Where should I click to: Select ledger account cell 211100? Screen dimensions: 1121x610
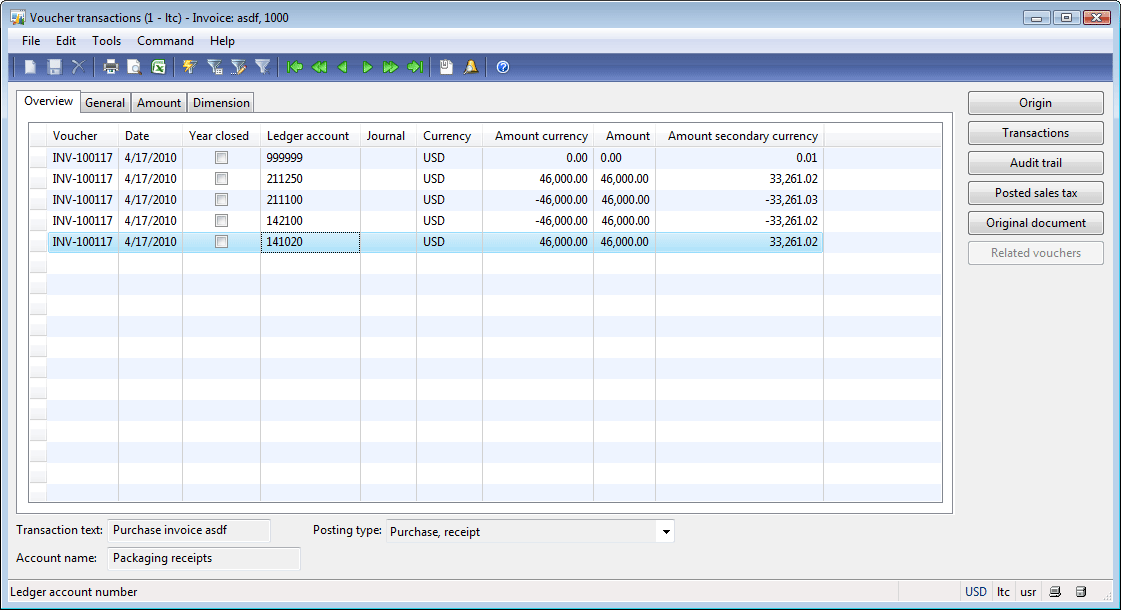tap(310, 200)
